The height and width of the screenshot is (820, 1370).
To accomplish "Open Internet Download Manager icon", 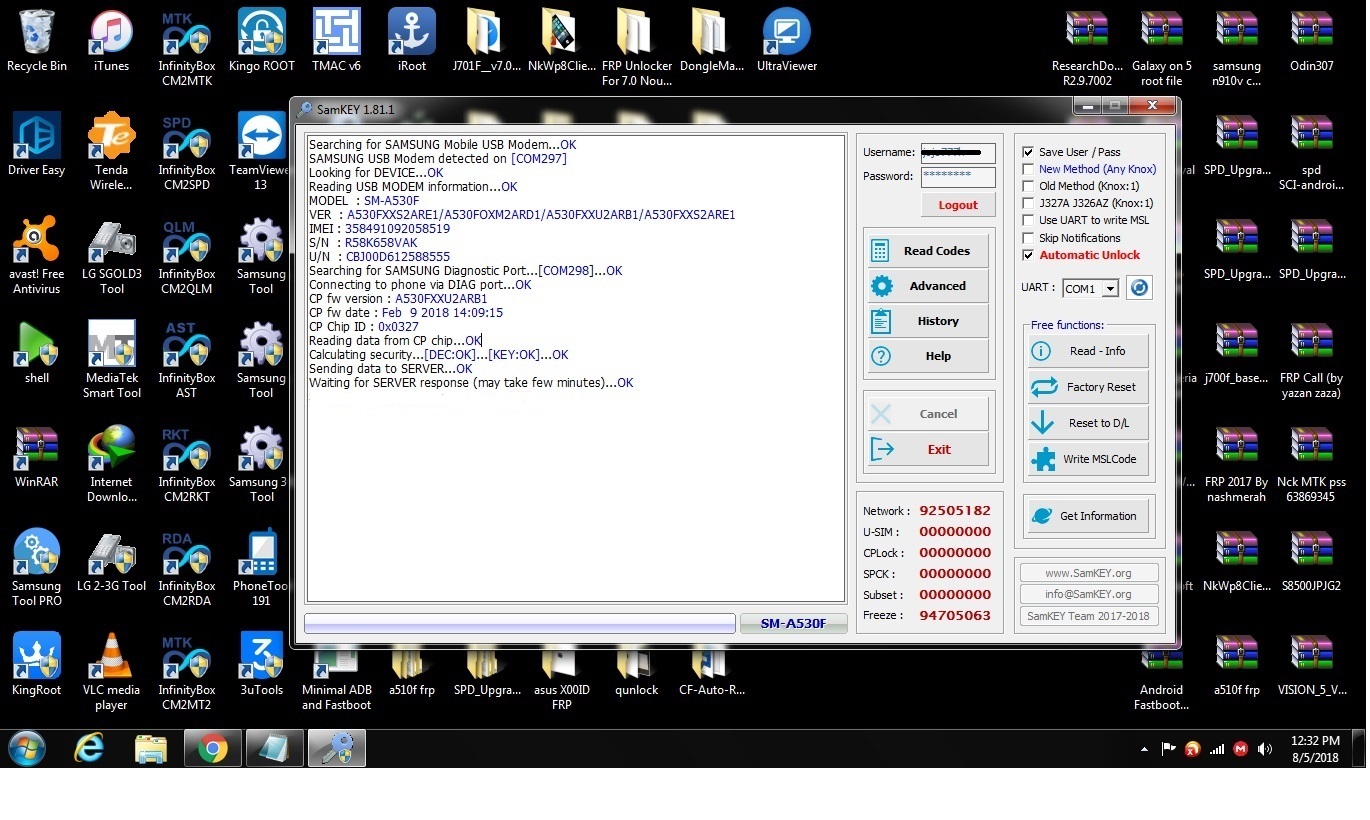I will pos(111,465).
